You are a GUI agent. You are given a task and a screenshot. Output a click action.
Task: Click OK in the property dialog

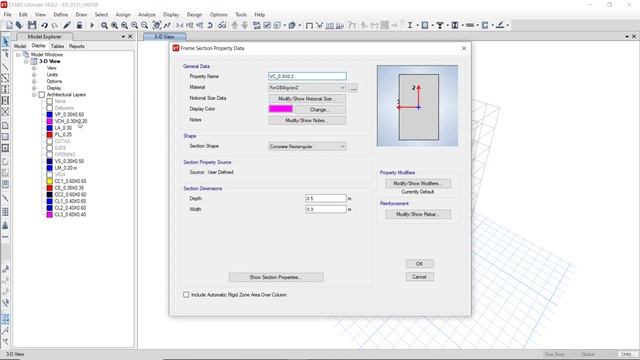tap(420, 264)
